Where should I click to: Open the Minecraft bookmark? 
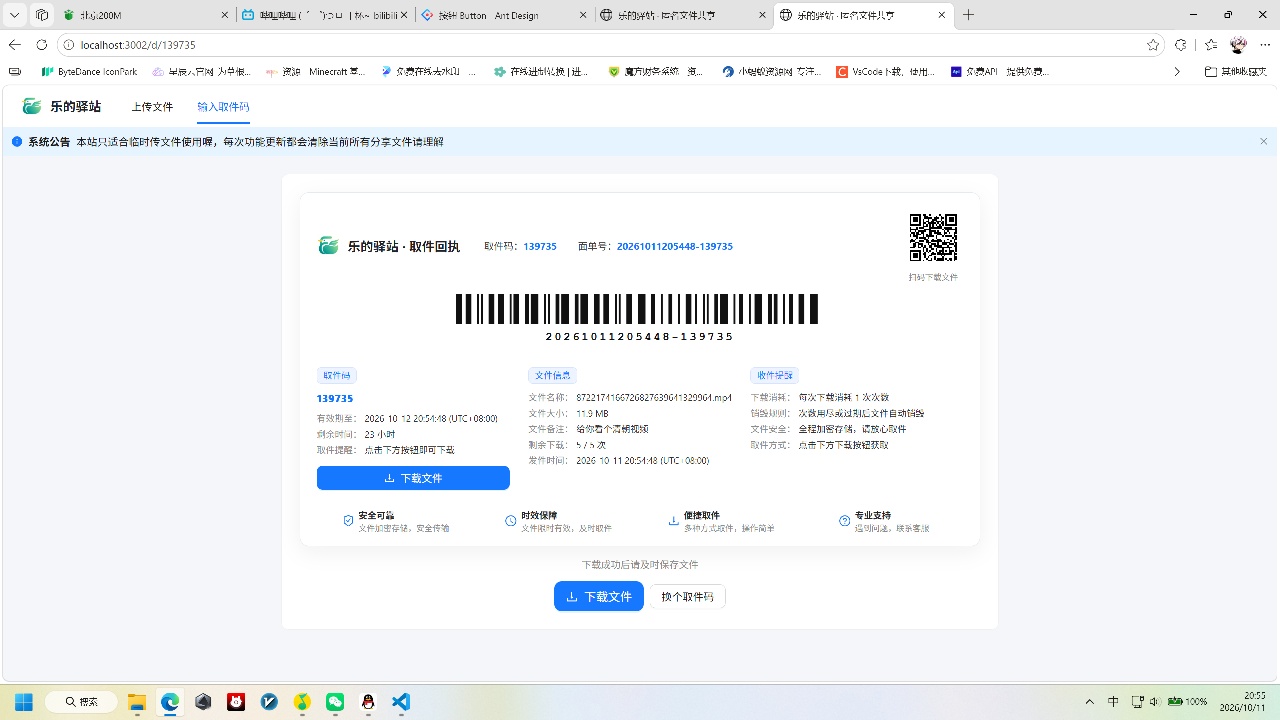pyautogui.click(x=315, y=72)
